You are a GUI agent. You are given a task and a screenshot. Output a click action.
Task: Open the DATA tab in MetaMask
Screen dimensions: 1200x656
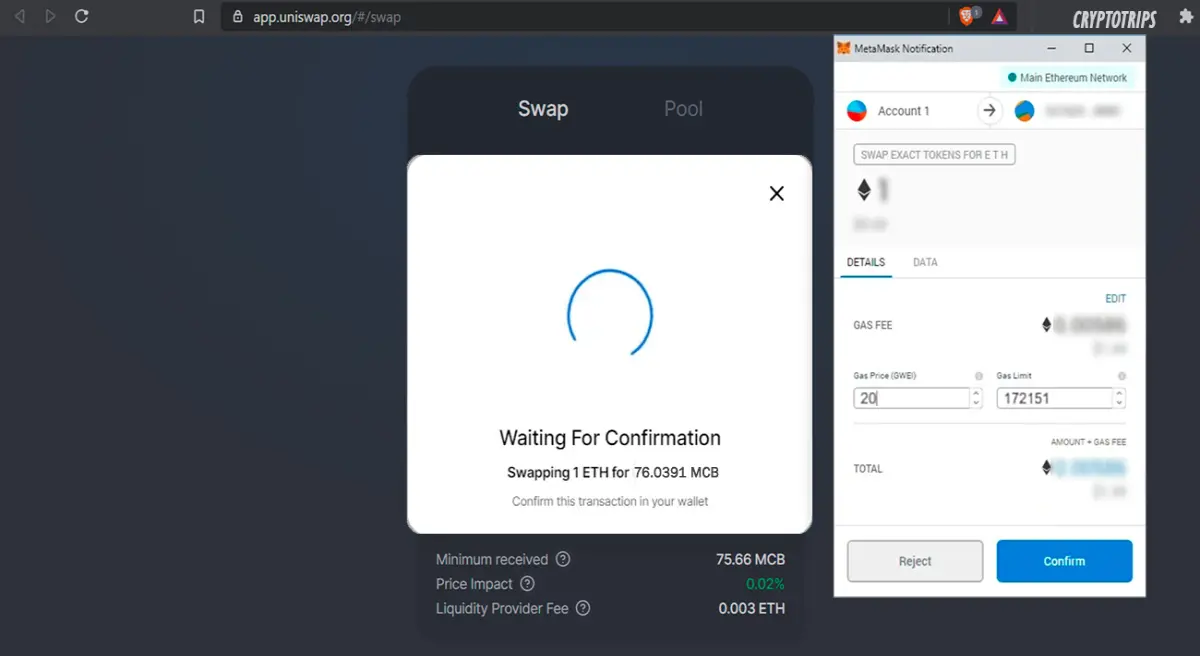[x=925, y=262]
